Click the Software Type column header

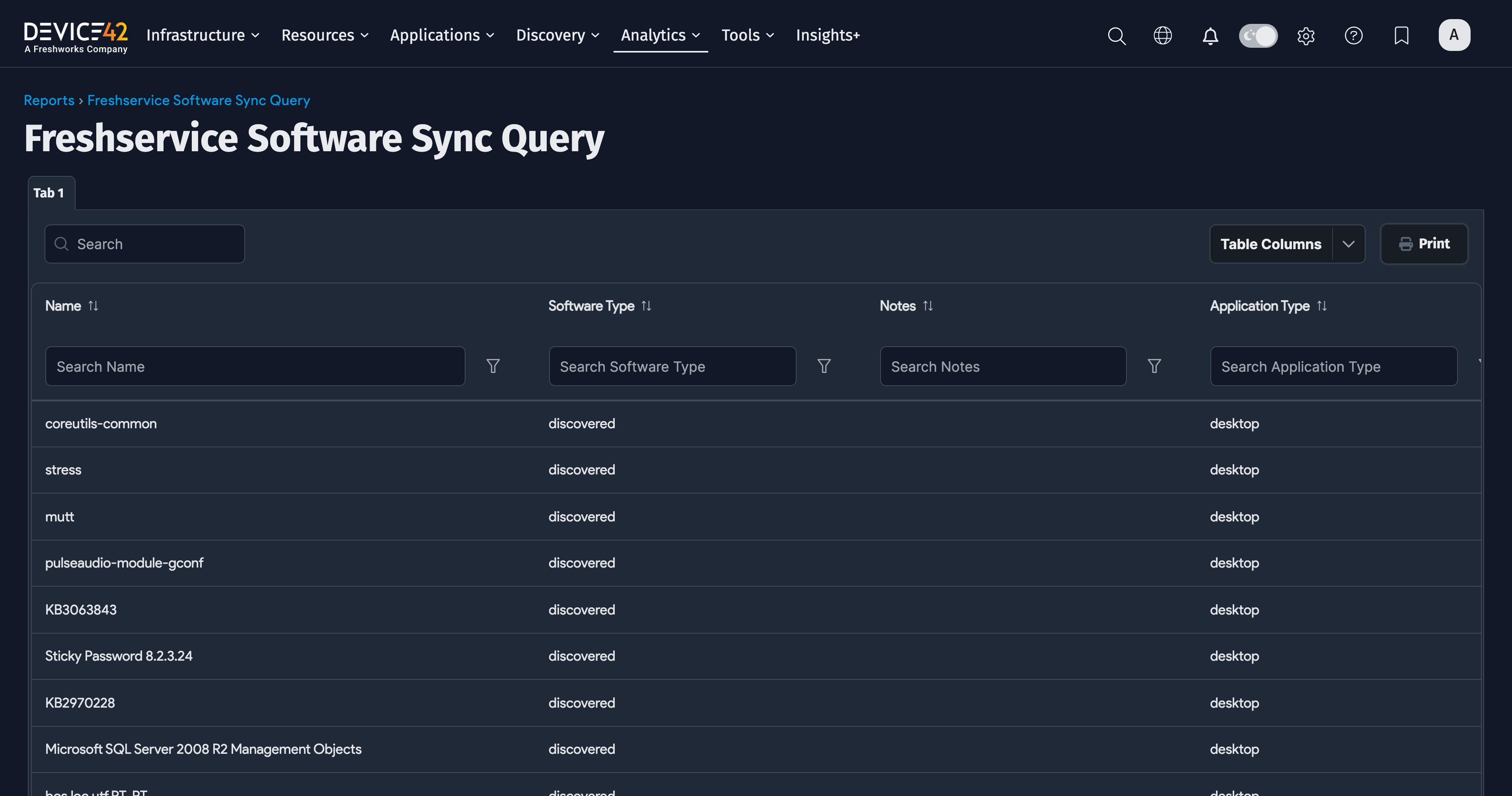[591, 306]
